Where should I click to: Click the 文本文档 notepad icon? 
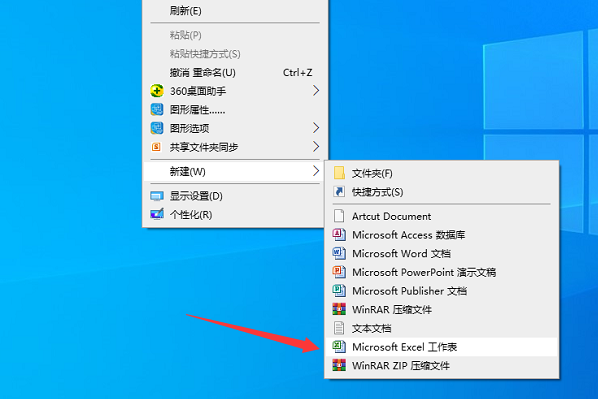point(339,328)
